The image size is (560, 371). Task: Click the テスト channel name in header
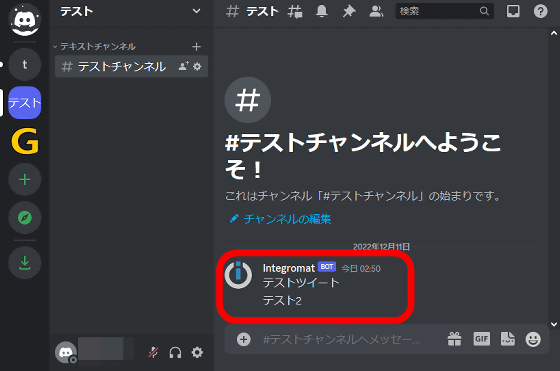[x=262, y=11]
